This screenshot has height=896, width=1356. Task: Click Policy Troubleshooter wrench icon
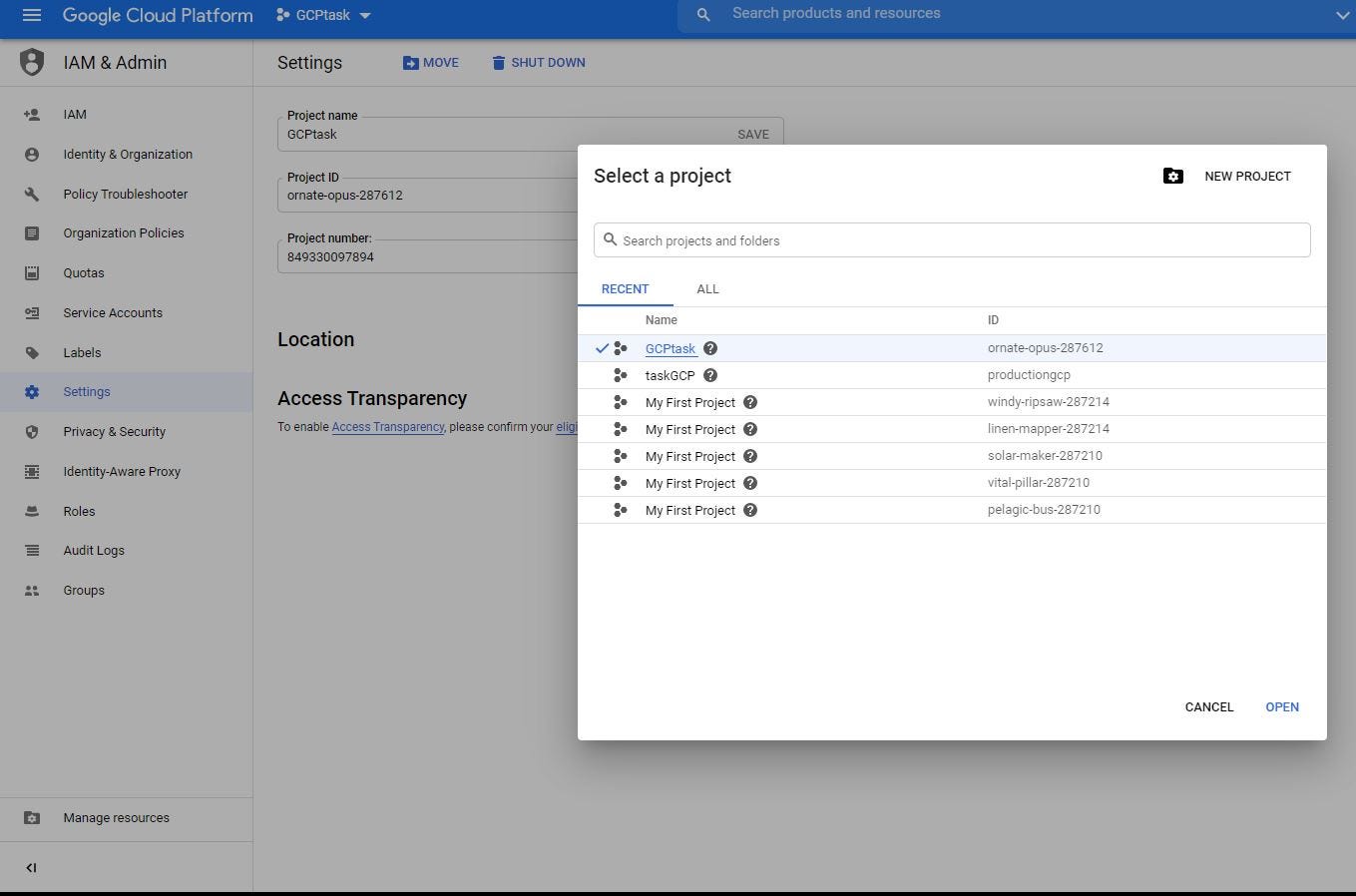[x=32, y=195]
